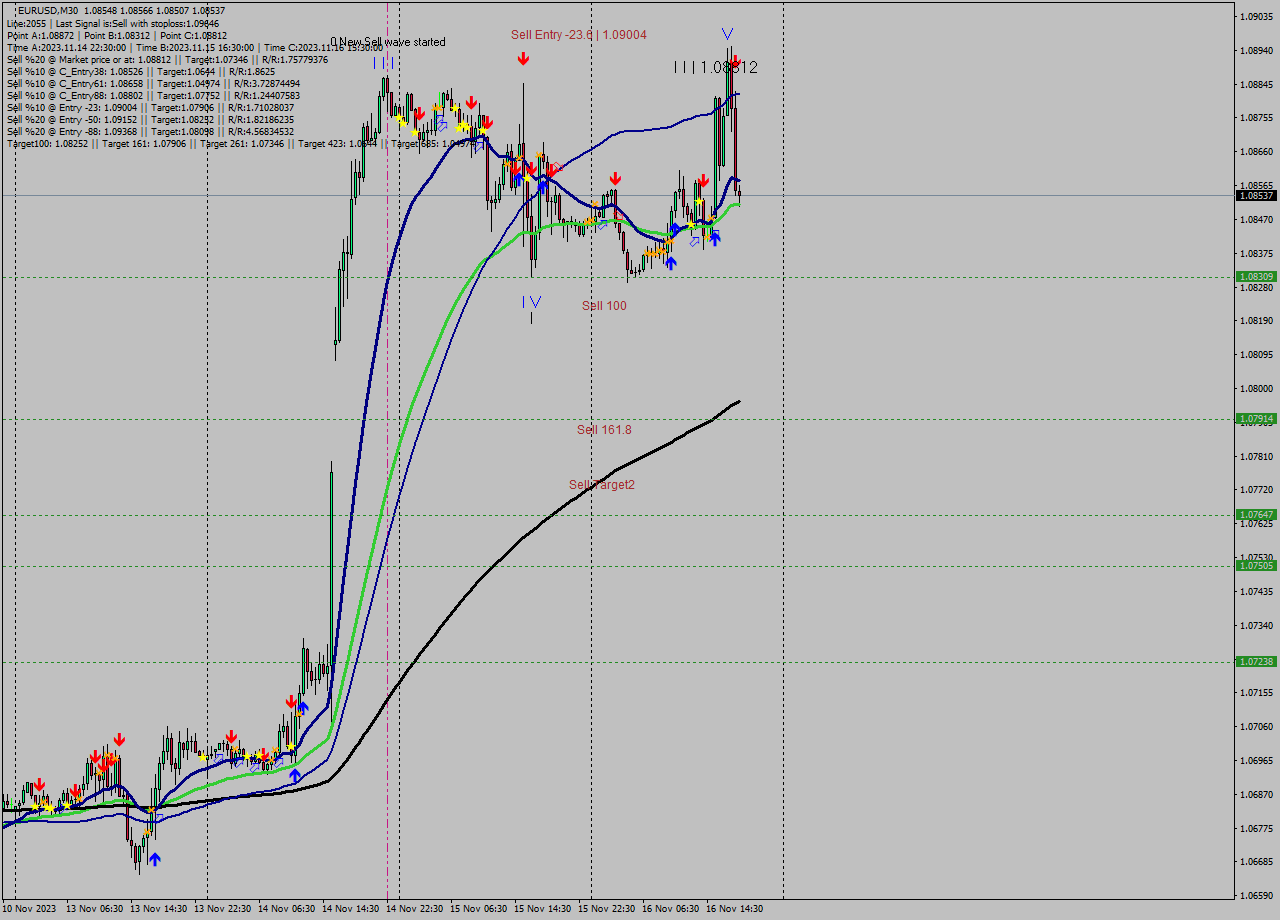Click '15 Nov 14:30' on time axis
This screenshot has width=1280, height=920.
pos(543,909)
